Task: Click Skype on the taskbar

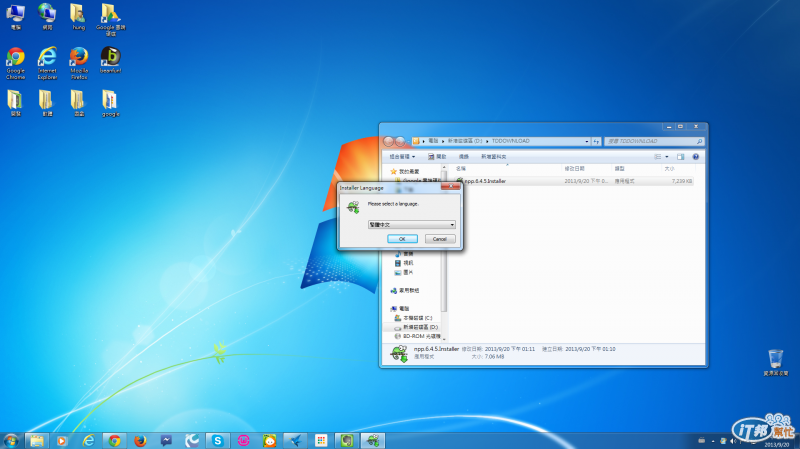Action: click(x=217, y=441)
